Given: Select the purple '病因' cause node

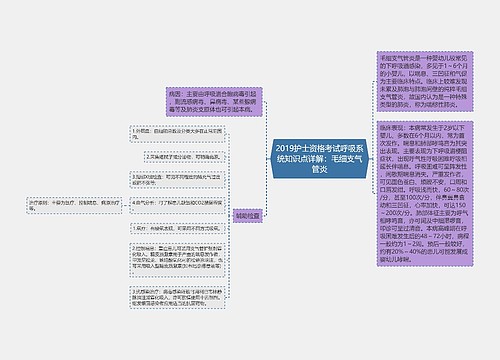Looking at the screenshot, I should (x=214, y=102).
